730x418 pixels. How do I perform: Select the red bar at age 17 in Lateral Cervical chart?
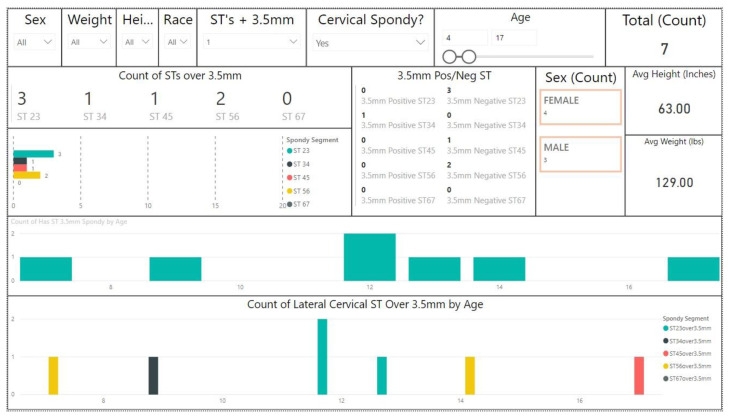point(639,376)
